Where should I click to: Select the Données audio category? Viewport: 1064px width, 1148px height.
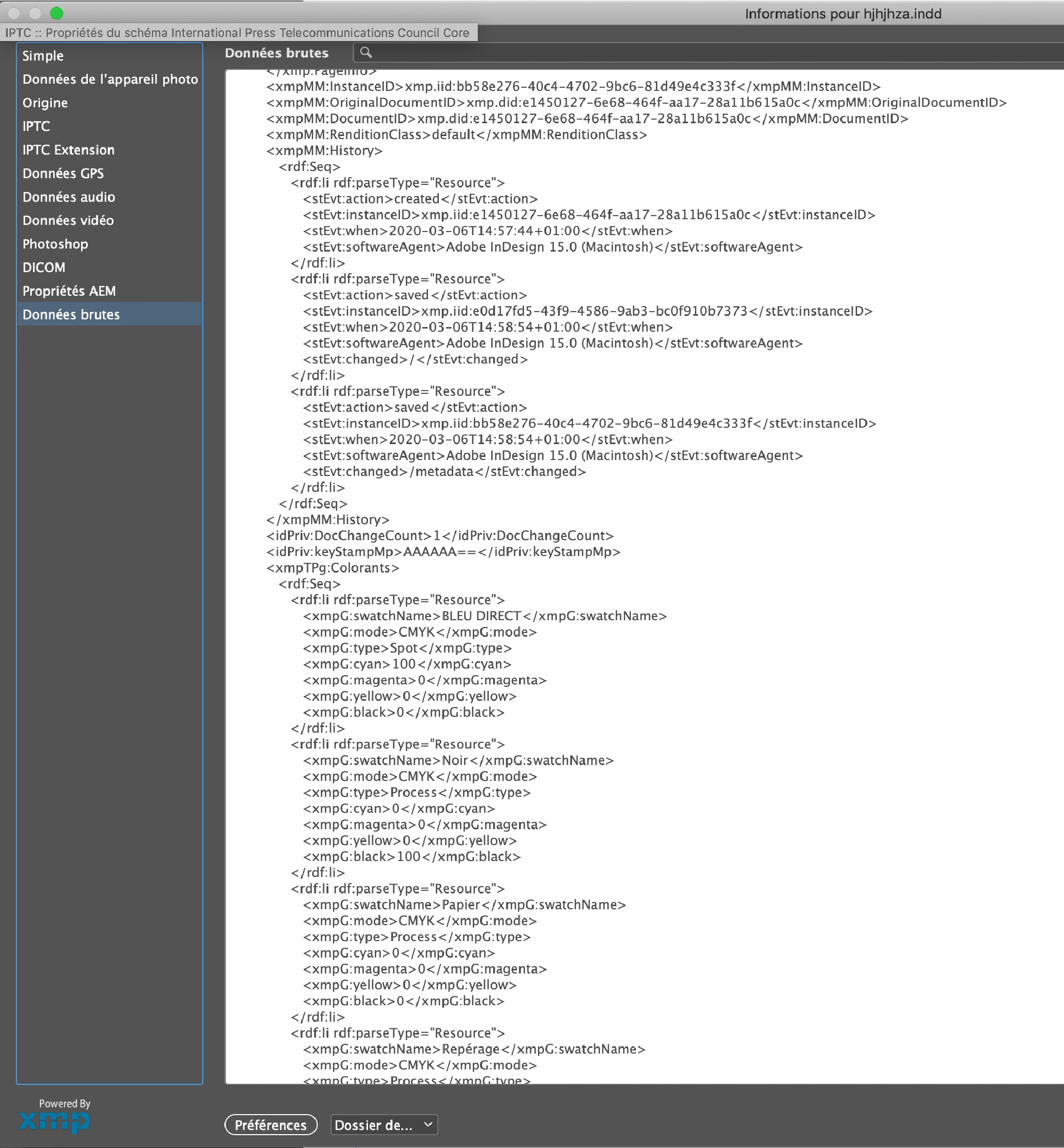(68, 197)
